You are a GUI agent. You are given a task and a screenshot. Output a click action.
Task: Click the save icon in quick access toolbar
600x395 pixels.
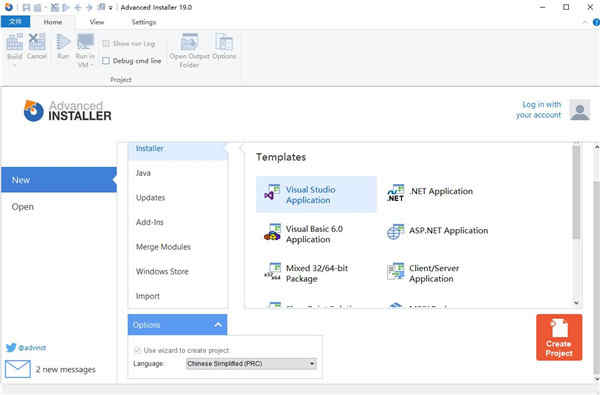[26, 7]
